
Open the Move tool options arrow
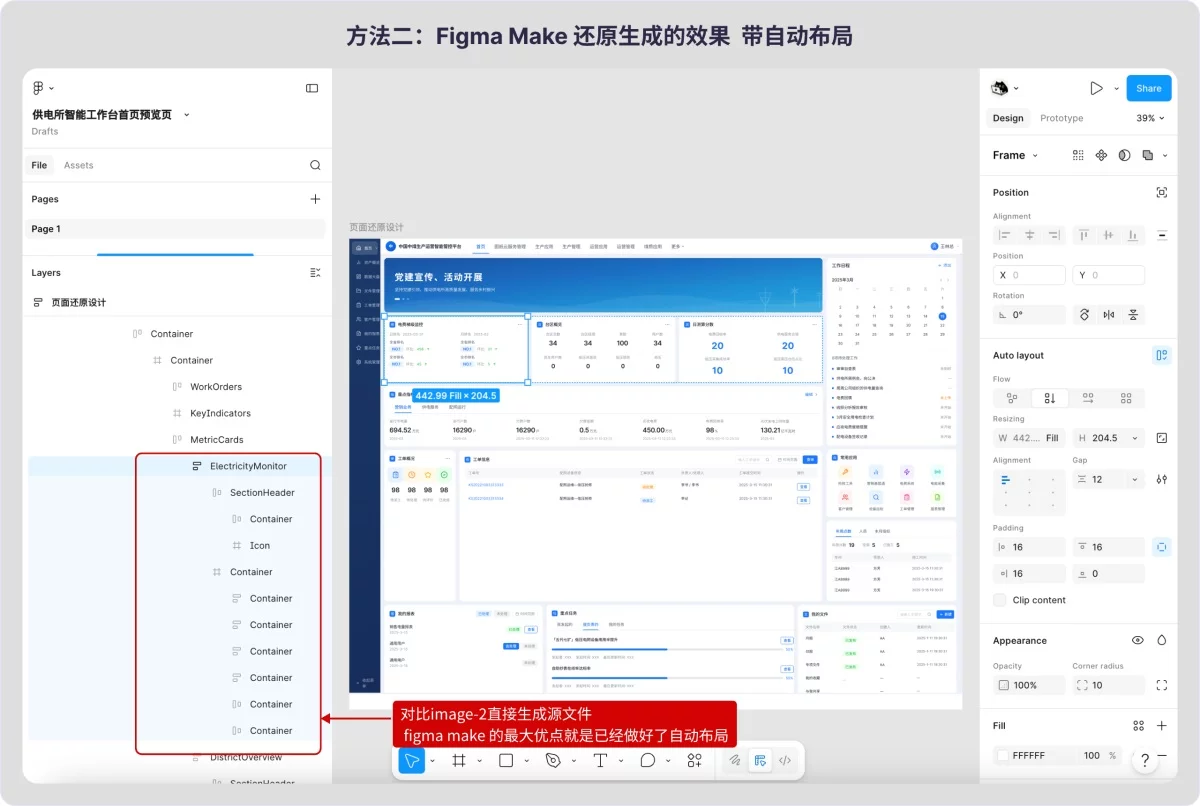pyautogui.click(x=432, y=761)
